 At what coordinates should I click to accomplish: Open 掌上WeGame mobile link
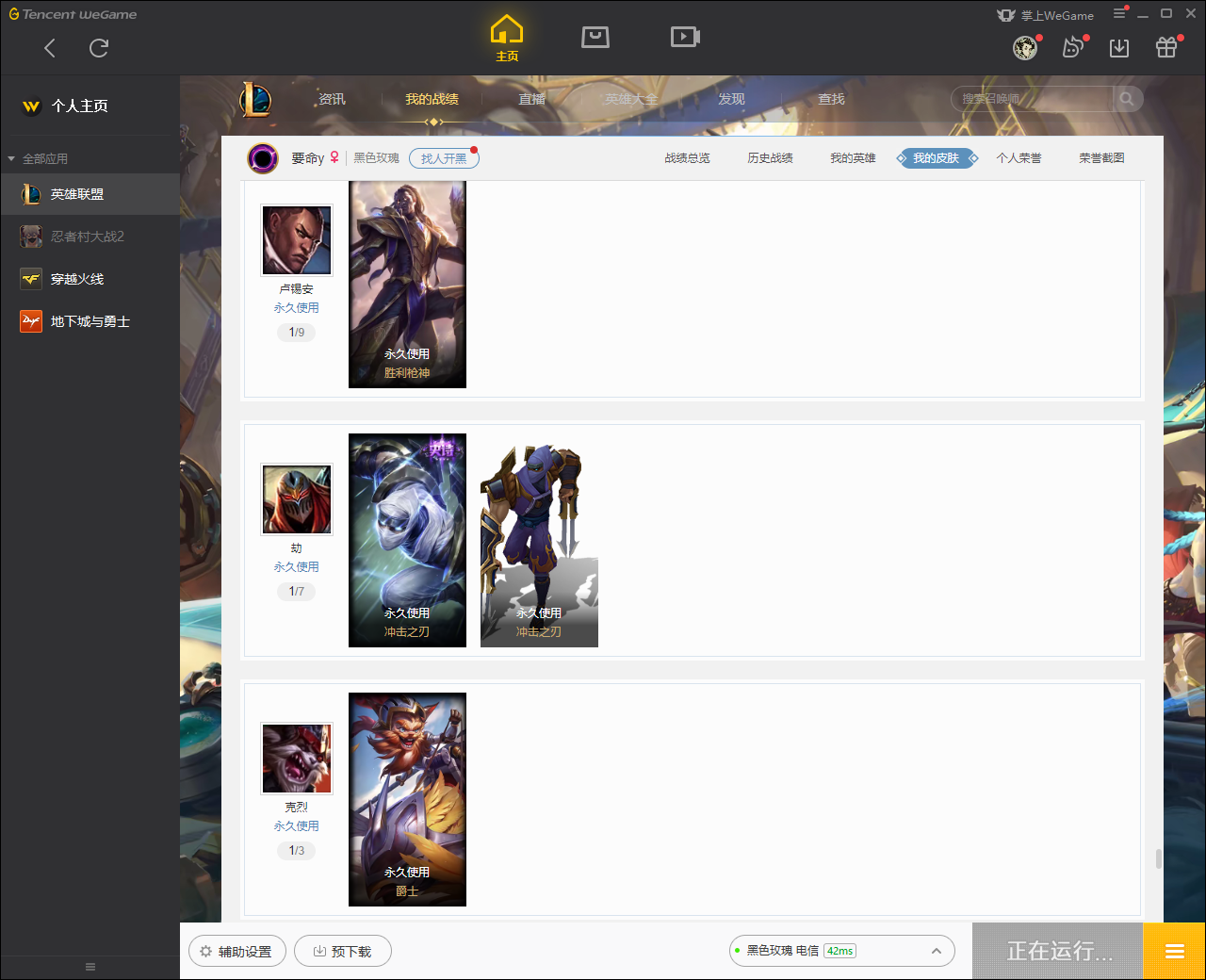pos(1045,15)
